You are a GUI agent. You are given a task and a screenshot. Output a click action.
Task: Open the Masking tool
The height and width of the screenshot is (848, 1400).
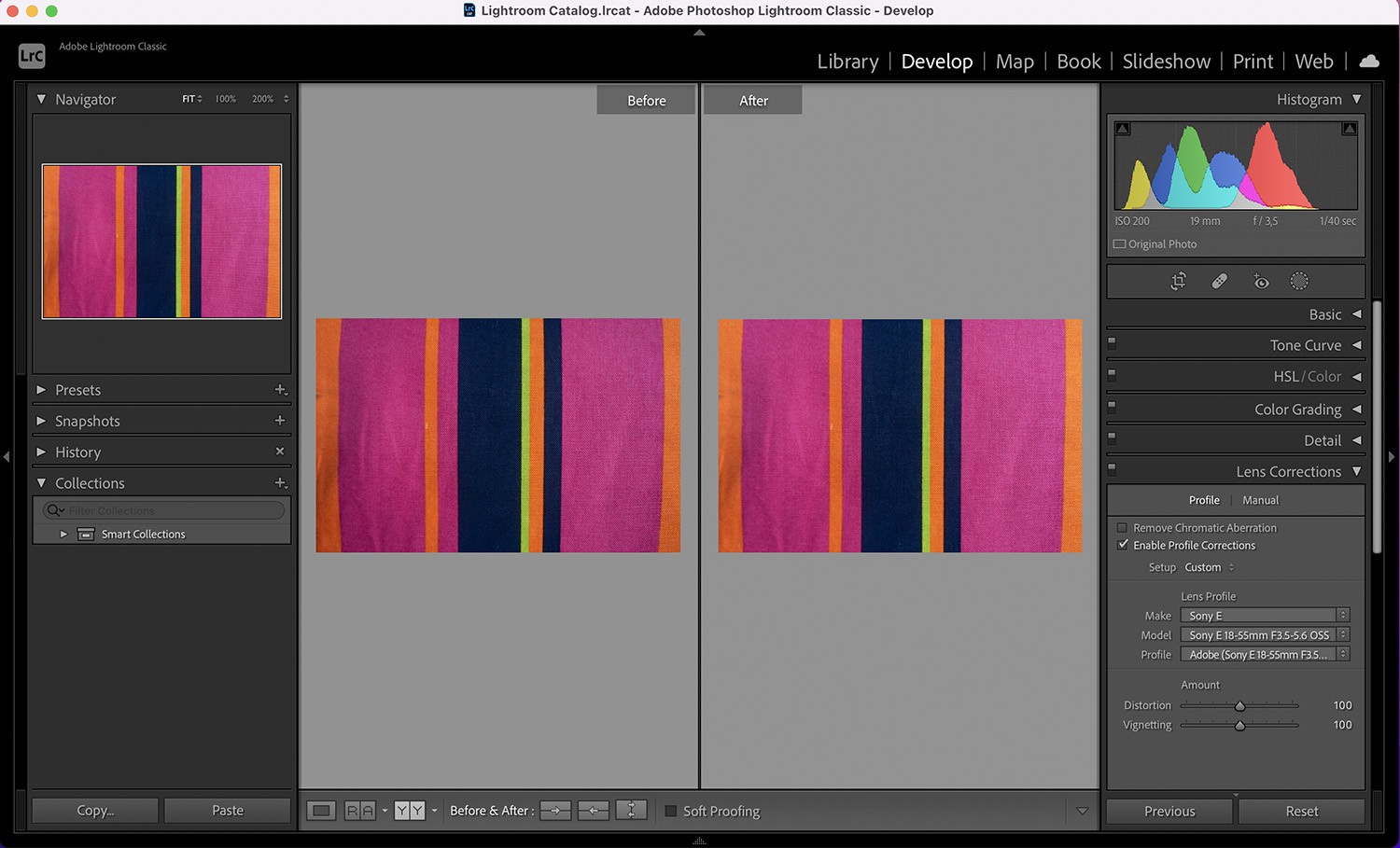click(x=1299, y=281)
